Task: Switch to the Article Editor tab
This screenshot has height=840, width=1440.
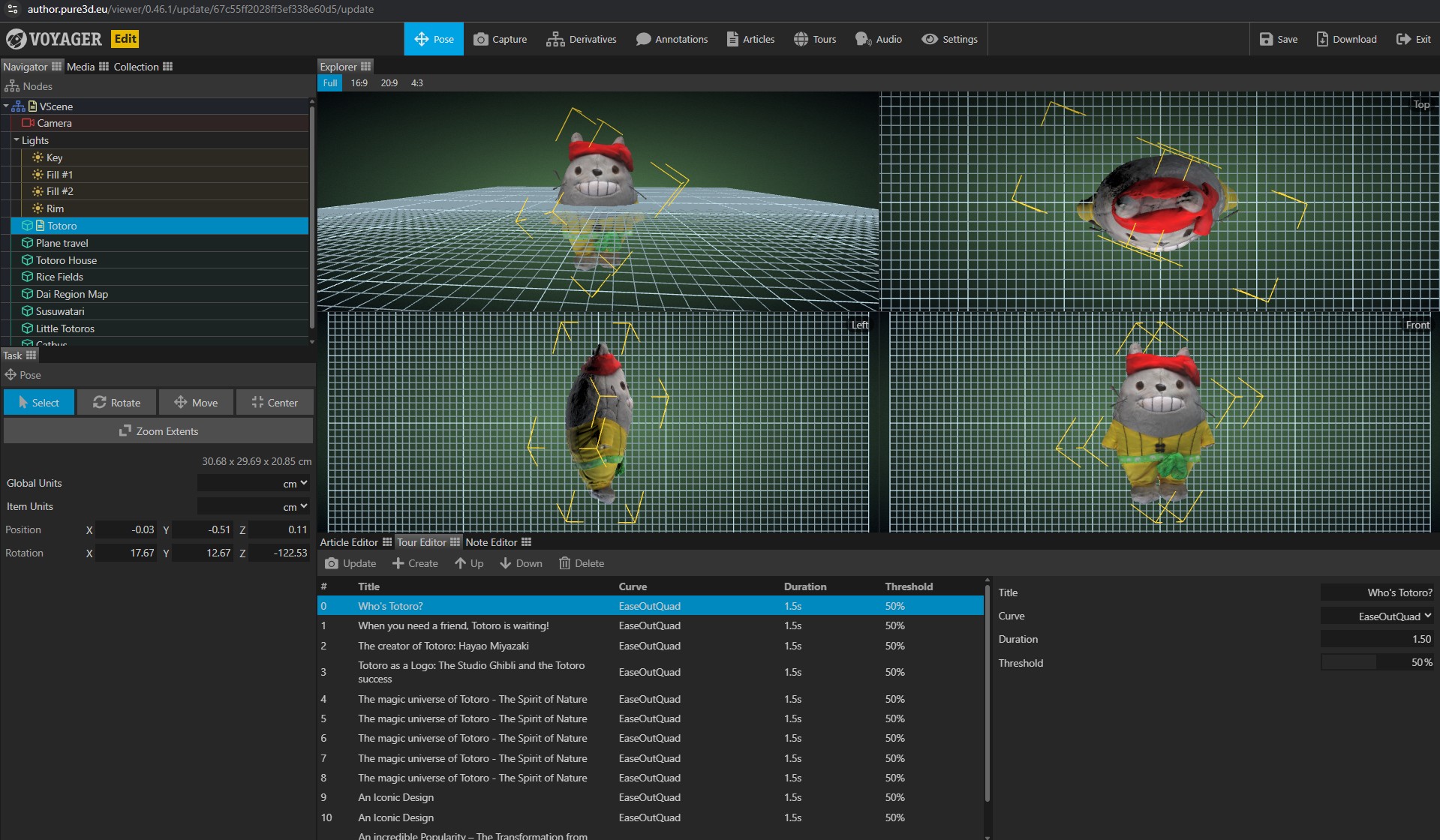Action: coord(349,542)
